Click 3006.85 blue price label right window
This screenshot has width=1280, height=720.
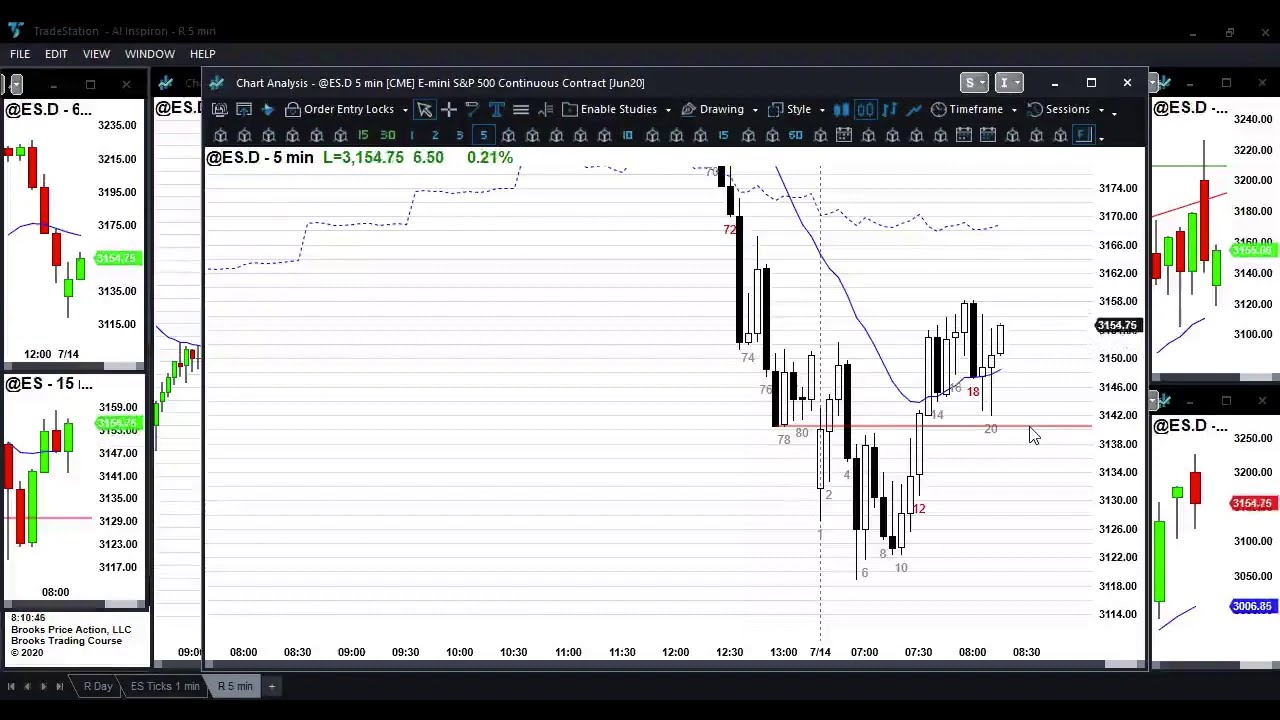[1252, 606]
